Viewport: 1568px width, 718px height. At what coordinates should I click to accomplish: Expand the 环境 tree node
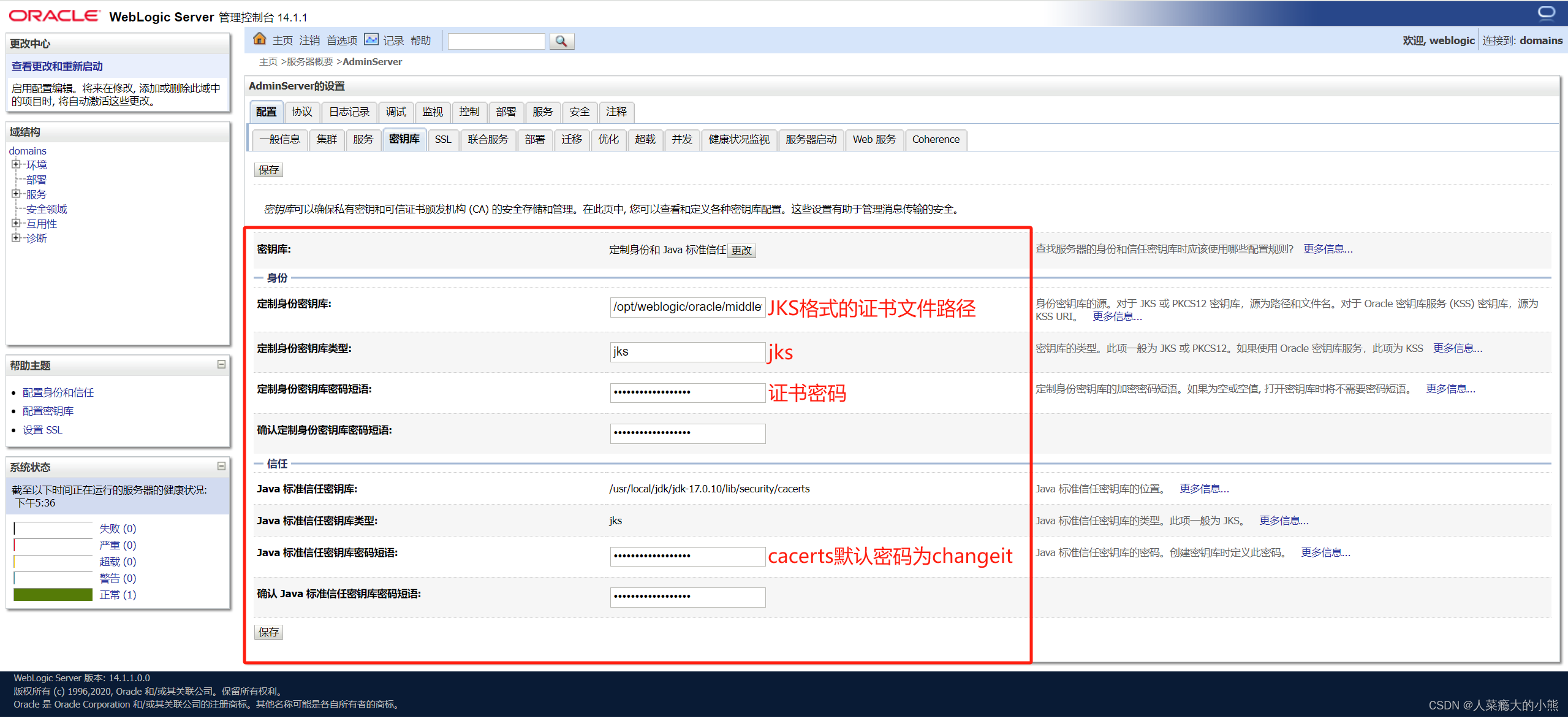pyautogui.click(x=17, y=164)
